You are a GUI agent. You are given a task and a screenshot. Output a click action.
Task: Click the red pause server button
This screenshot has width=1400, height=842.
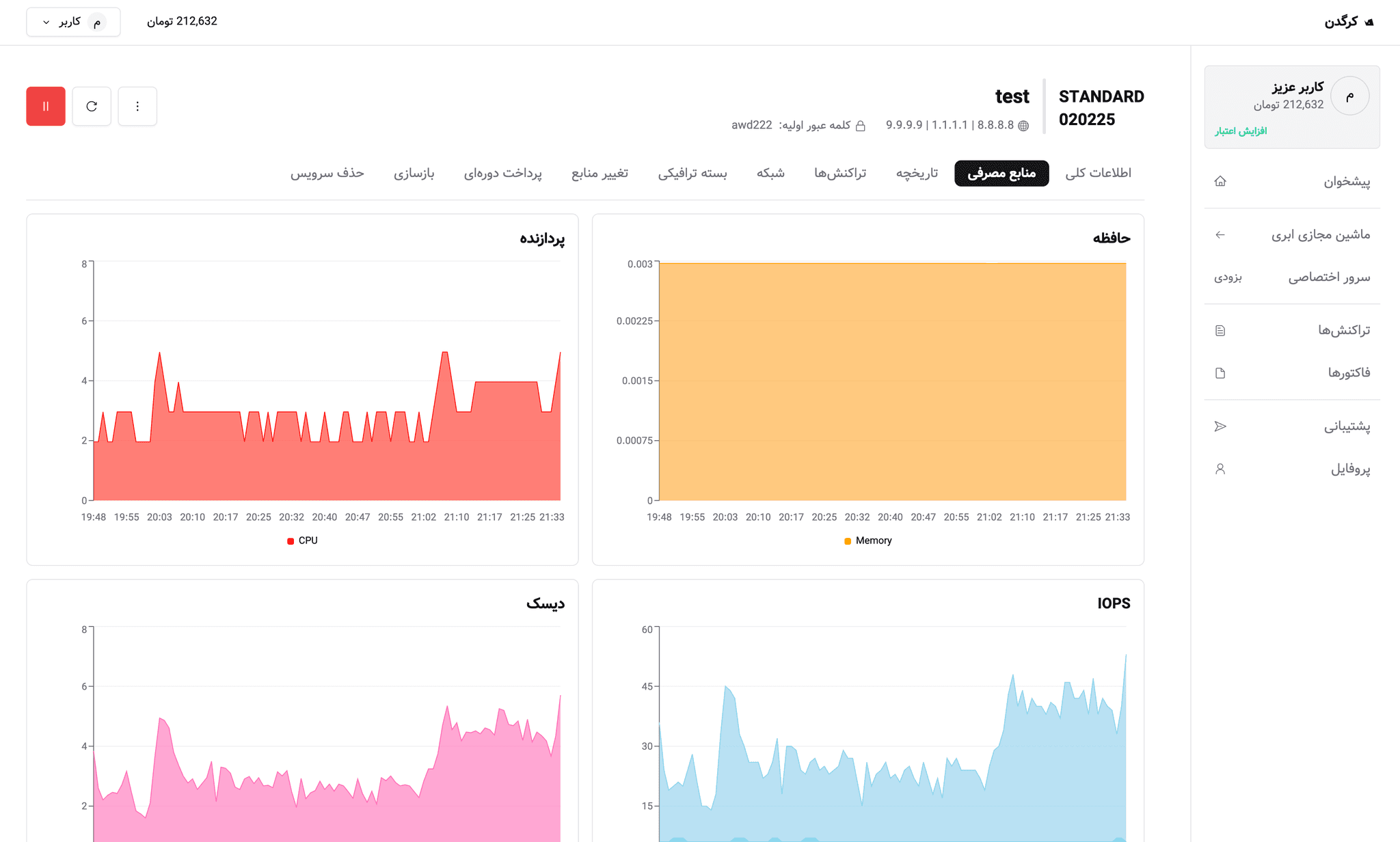(x=46, y=106)
